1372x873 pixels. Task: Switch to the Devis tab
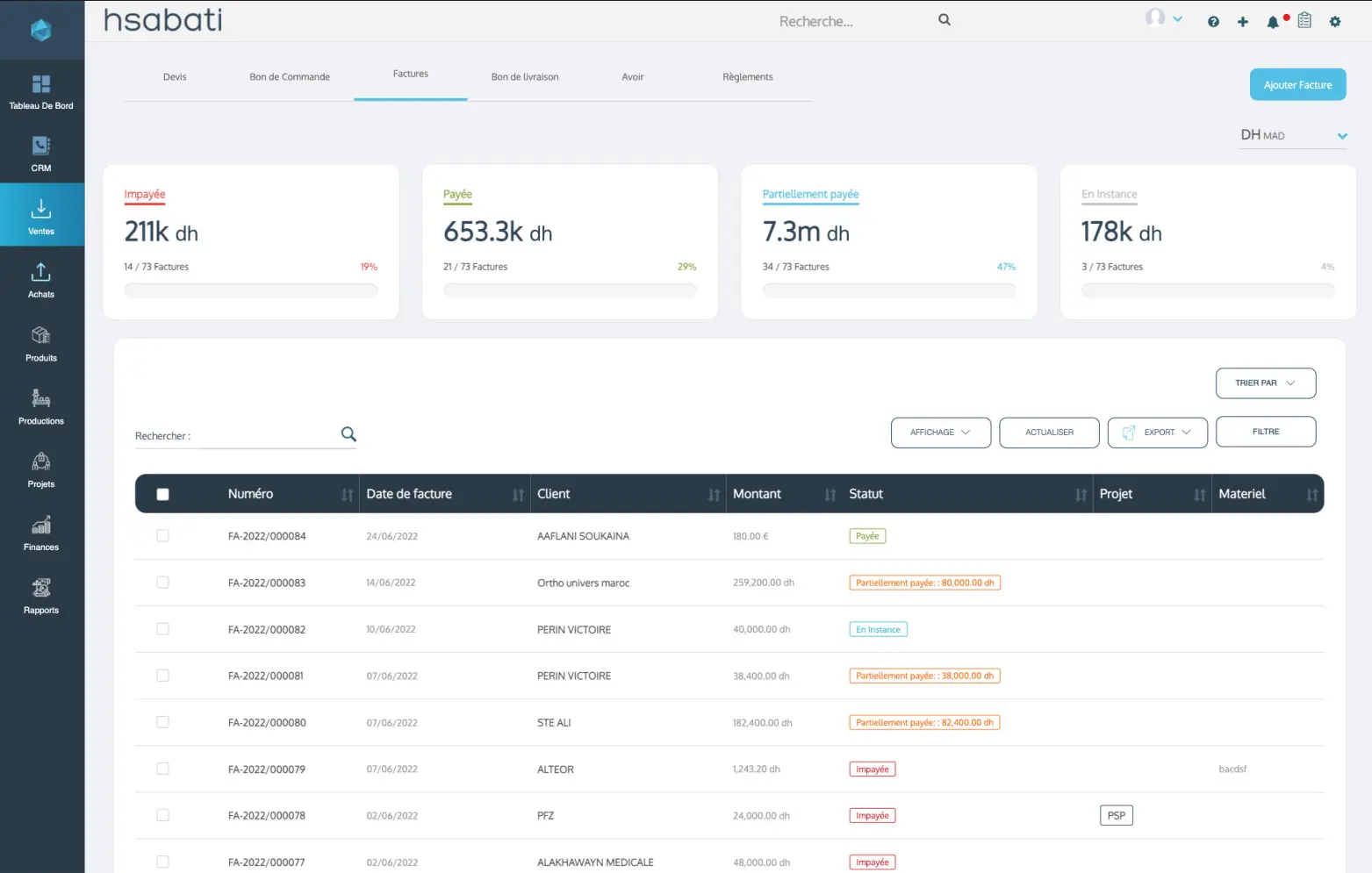[x=175, y=77]
